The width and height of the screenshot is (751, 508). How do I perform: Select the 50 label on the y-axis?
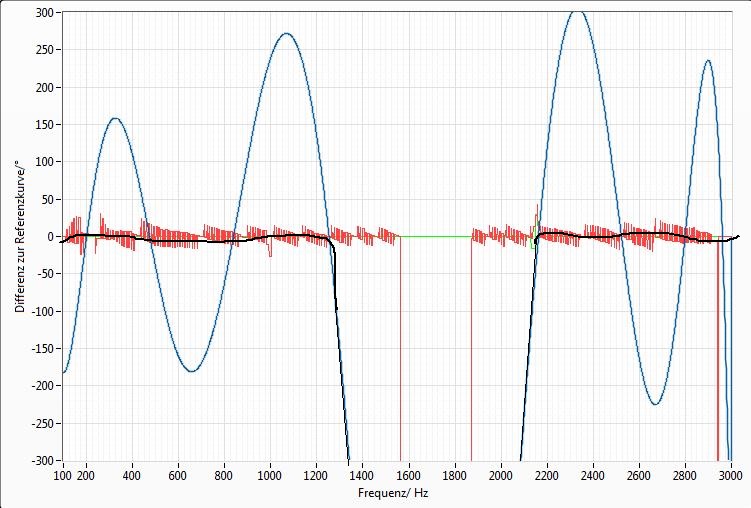(x=48, y=199)
